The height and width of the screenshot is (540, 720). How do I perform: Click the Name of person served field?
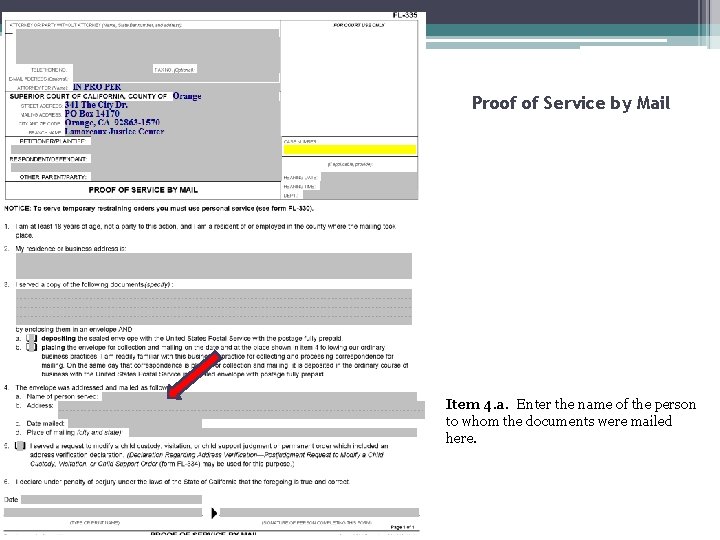pyautogui.click(x=259, y=396)
